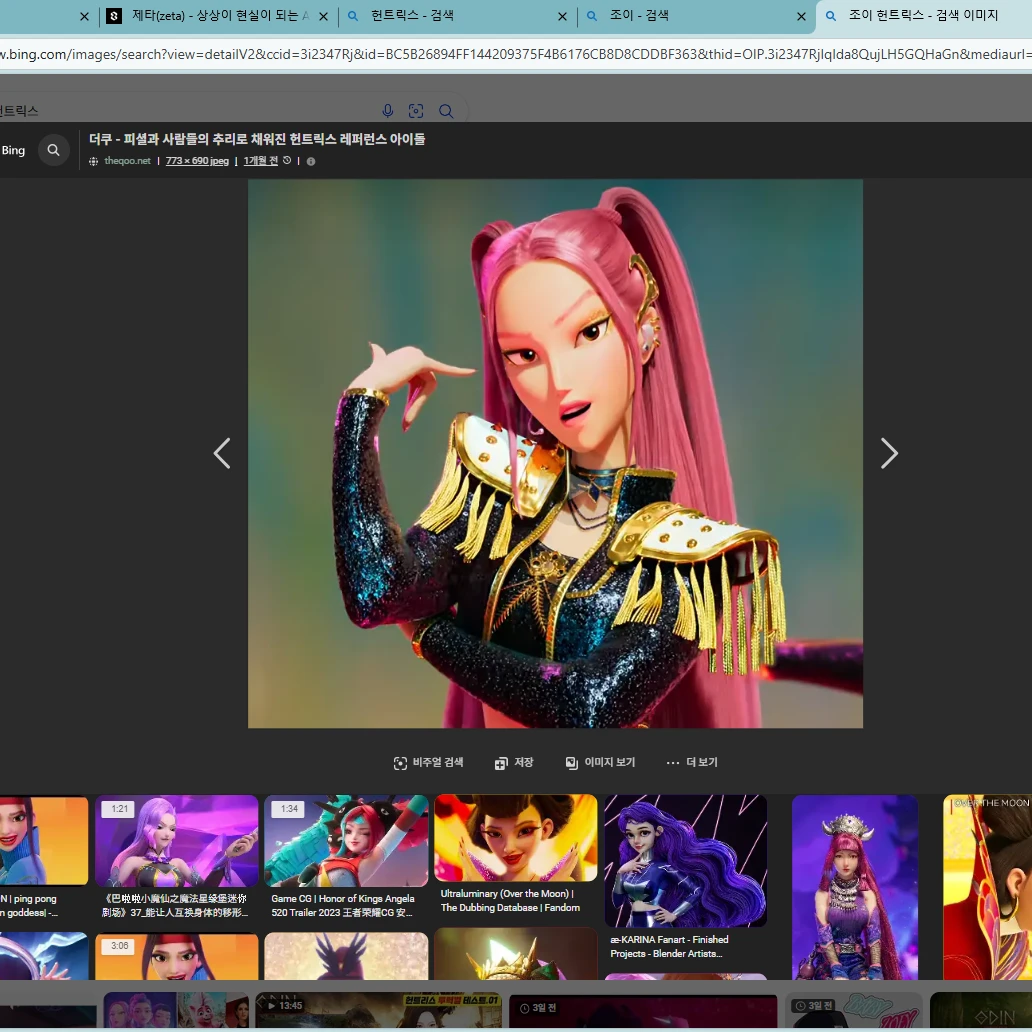Click the Ultraluminary Dubbing Database Fandom caption
This screenshot has width=1032, height=1032.
tap(510, 900)
